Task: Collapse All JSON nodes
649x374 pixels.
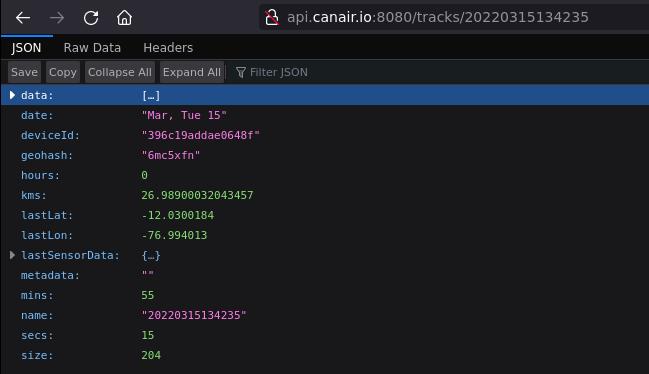Action: click(x=120, y=72)
